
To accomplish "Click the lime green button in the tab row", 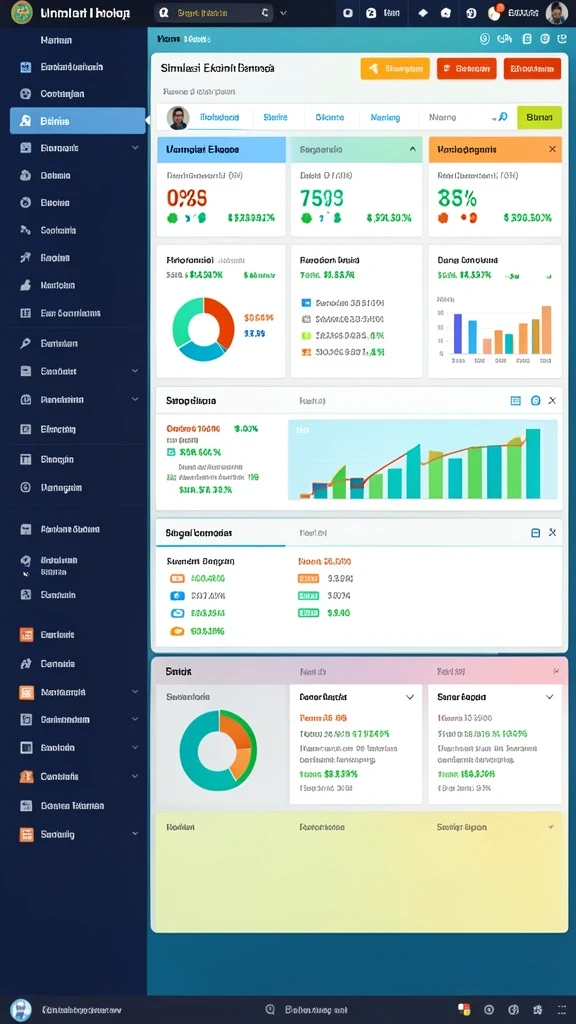I will [x=539, y=117].
